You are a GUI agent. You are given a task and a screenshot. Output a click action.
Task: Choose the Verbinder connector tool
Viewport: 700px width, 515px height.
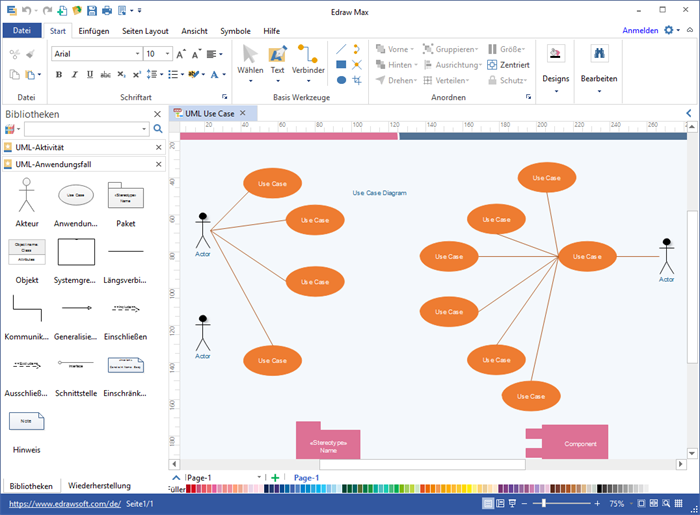[308, 62]
